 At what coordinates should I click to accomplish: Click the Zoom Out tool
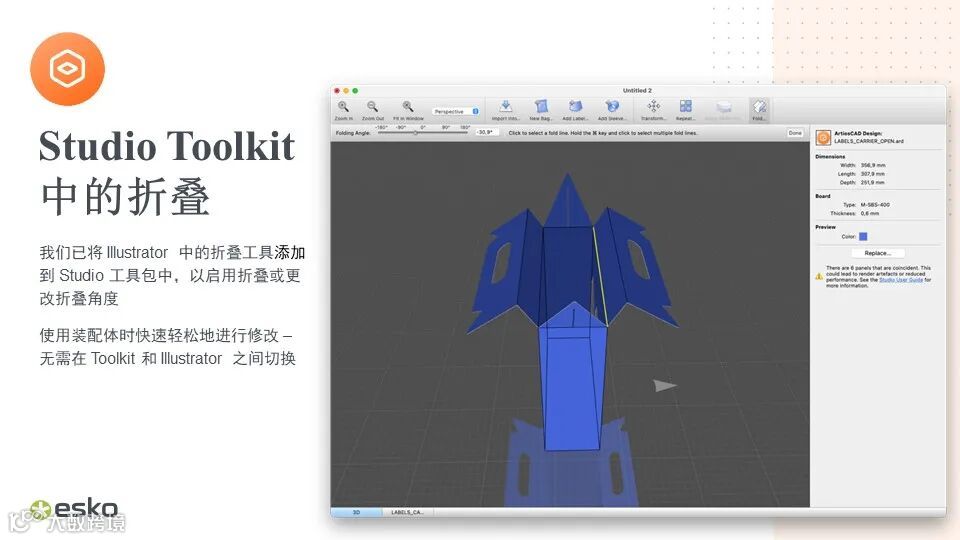coord(372,110)
